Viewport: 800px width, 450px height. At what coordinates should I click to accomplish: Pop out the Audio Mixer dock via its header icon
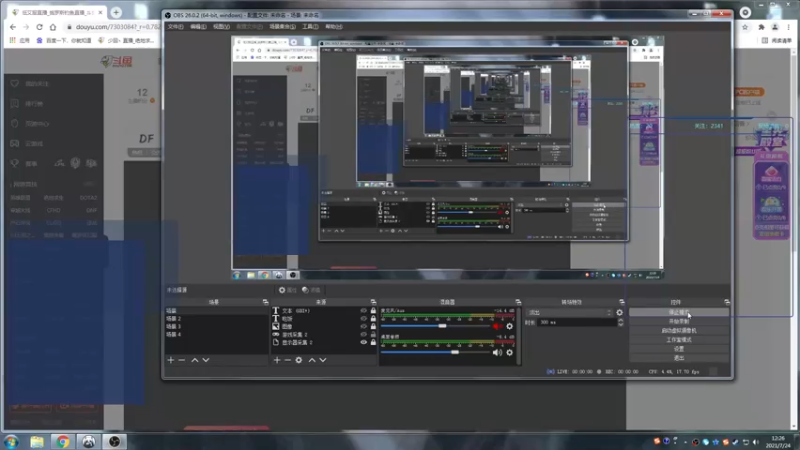pos(518,302)
